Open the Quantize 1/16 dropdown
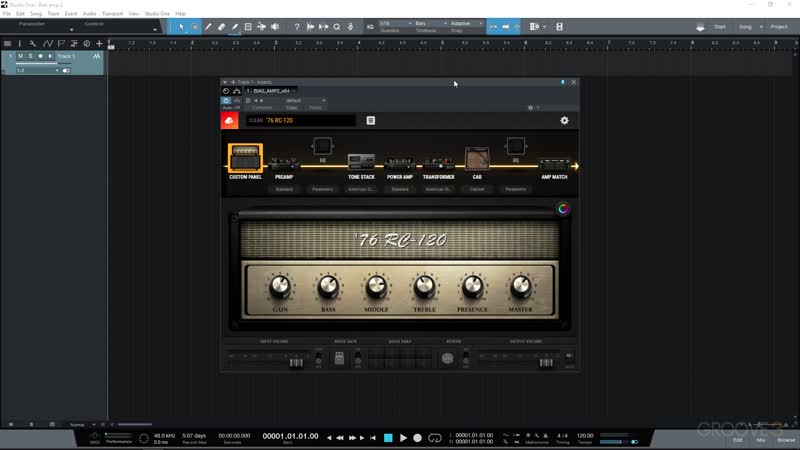 tap(395, 23)
